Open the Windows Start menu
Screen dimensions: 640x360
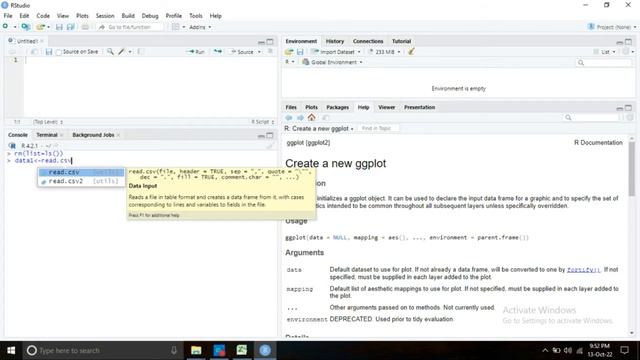pos(11,350)
